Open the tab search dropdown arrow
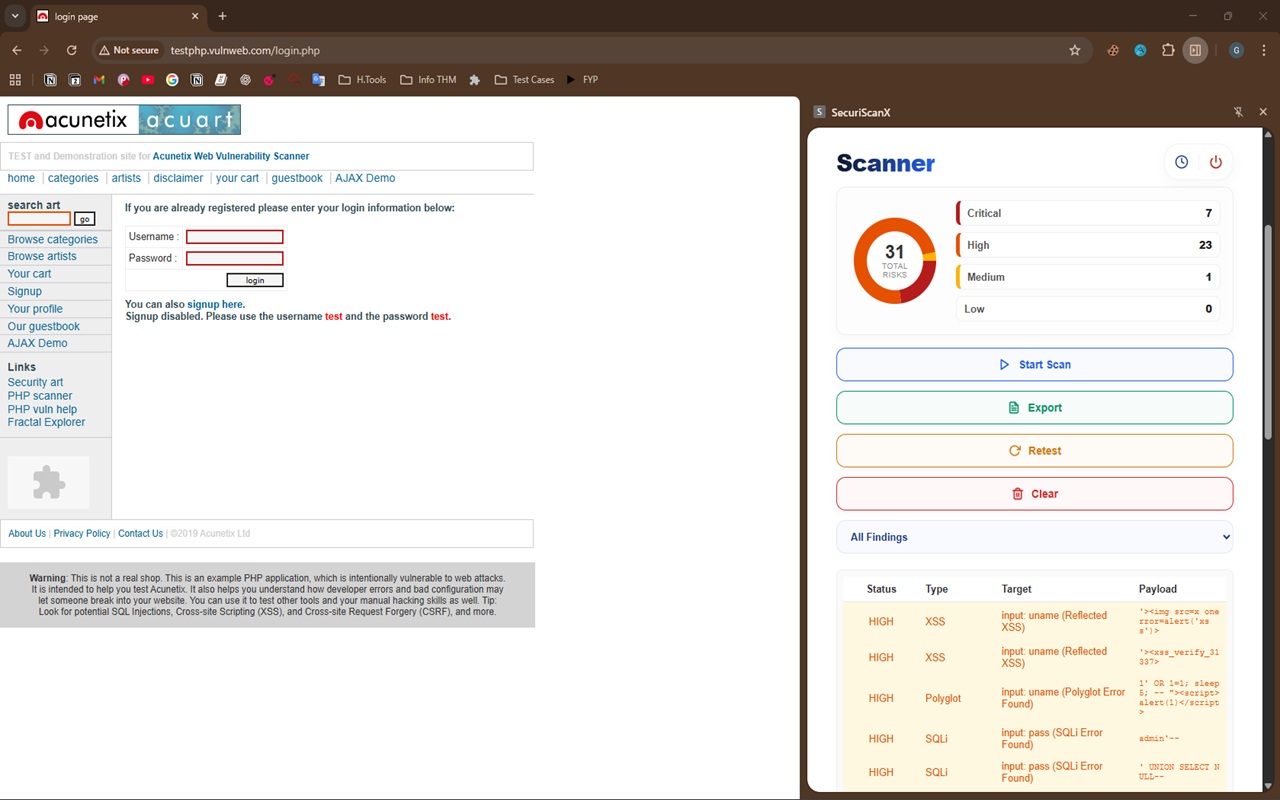 tap(15, 16)
